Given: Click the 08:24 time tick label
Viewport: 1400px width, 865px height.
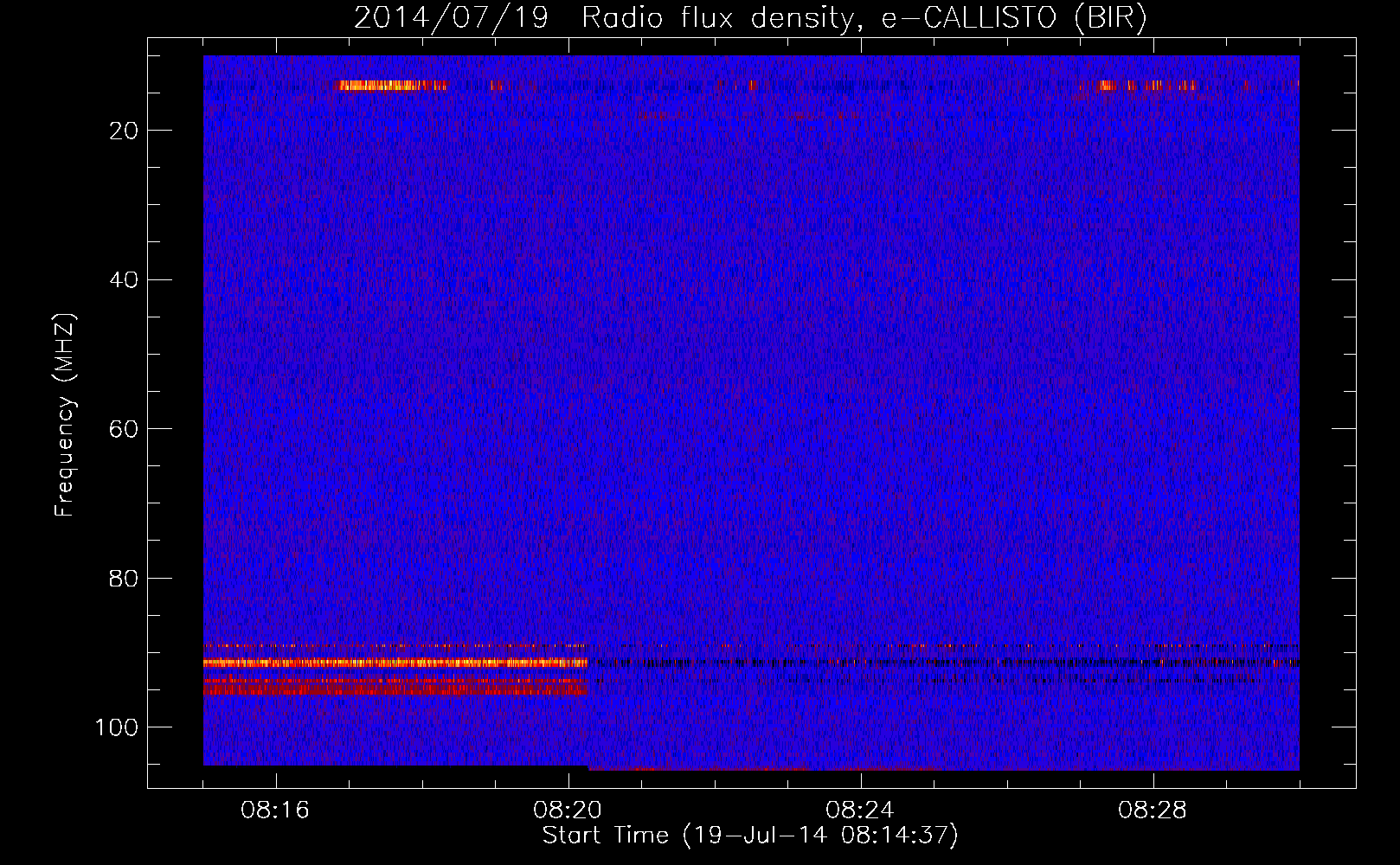Looking at the screenshot, I should click(860, 811).
